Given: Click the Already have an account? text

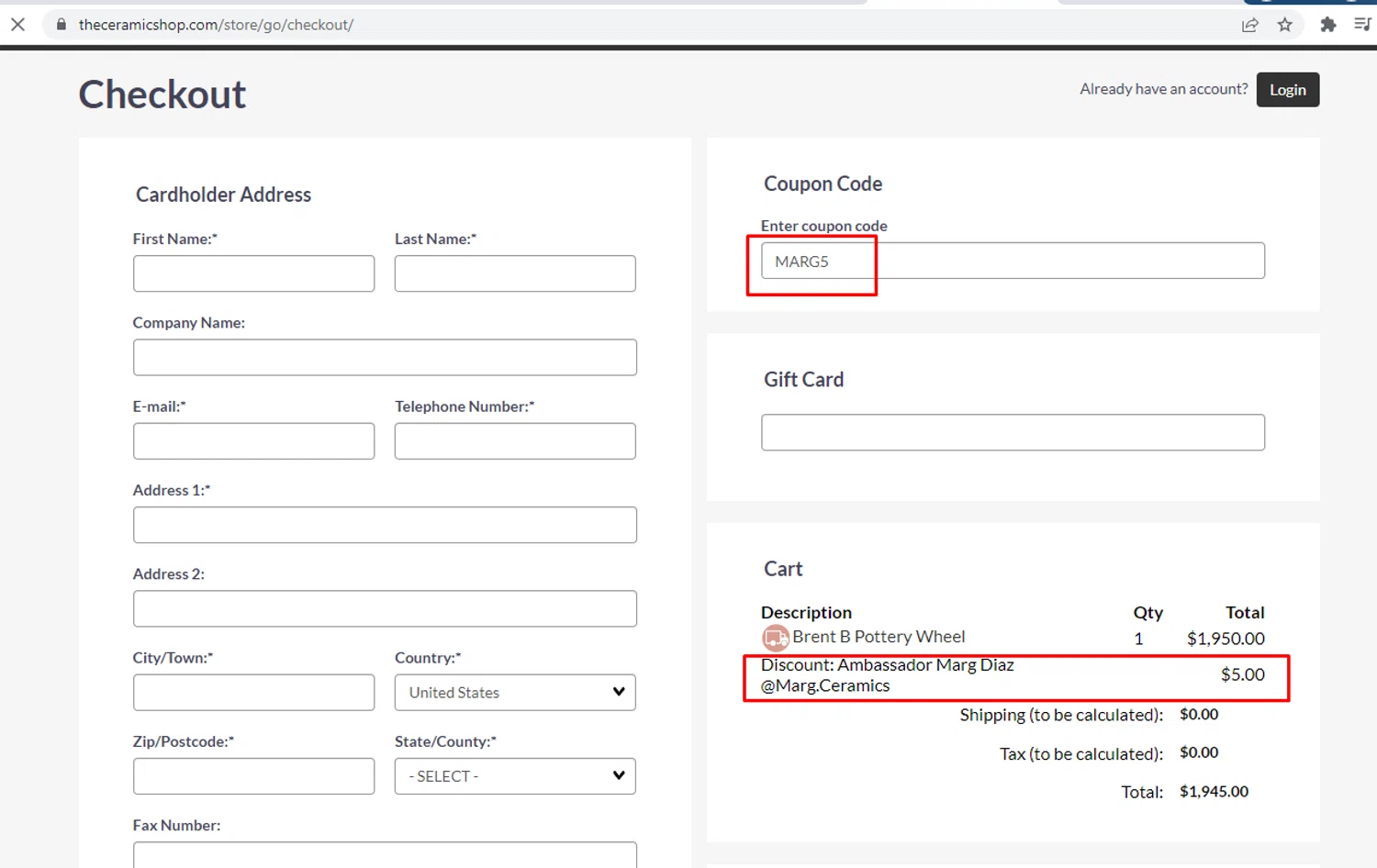Looking at the screenshot, I should (1163, 89).
